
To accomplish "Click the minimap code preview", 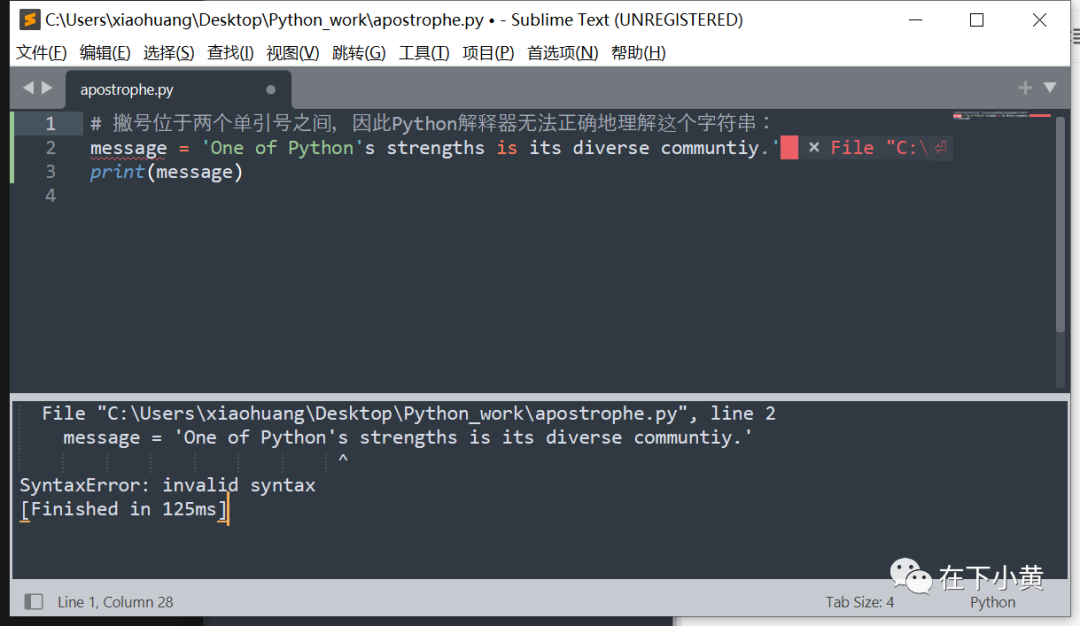I will coord(1002,116).
